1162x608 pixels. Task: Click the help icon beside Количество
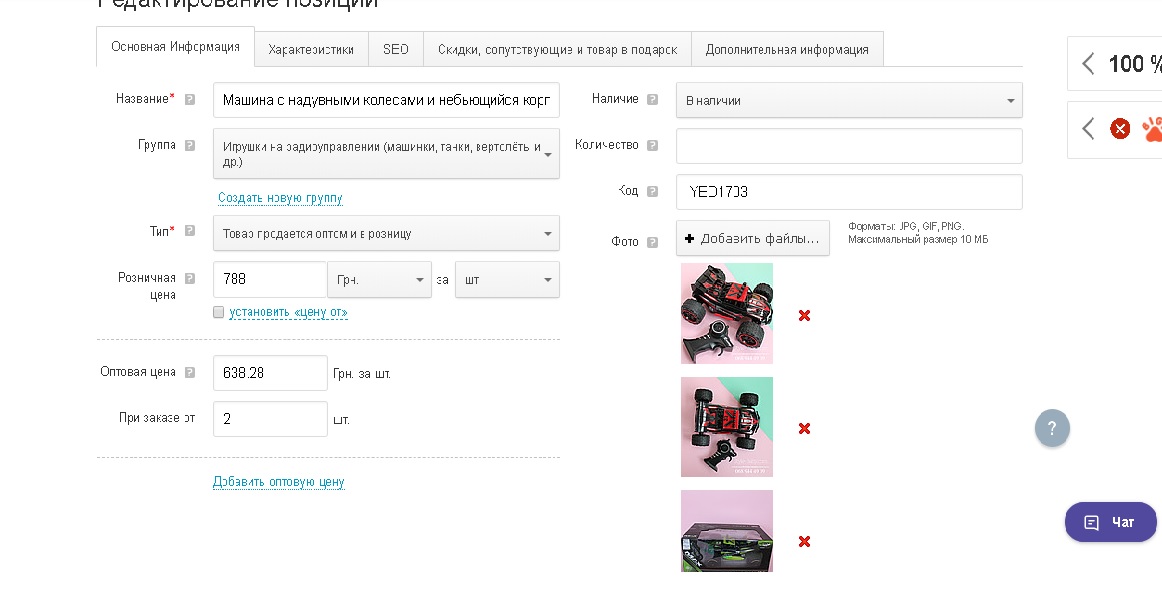652,145
